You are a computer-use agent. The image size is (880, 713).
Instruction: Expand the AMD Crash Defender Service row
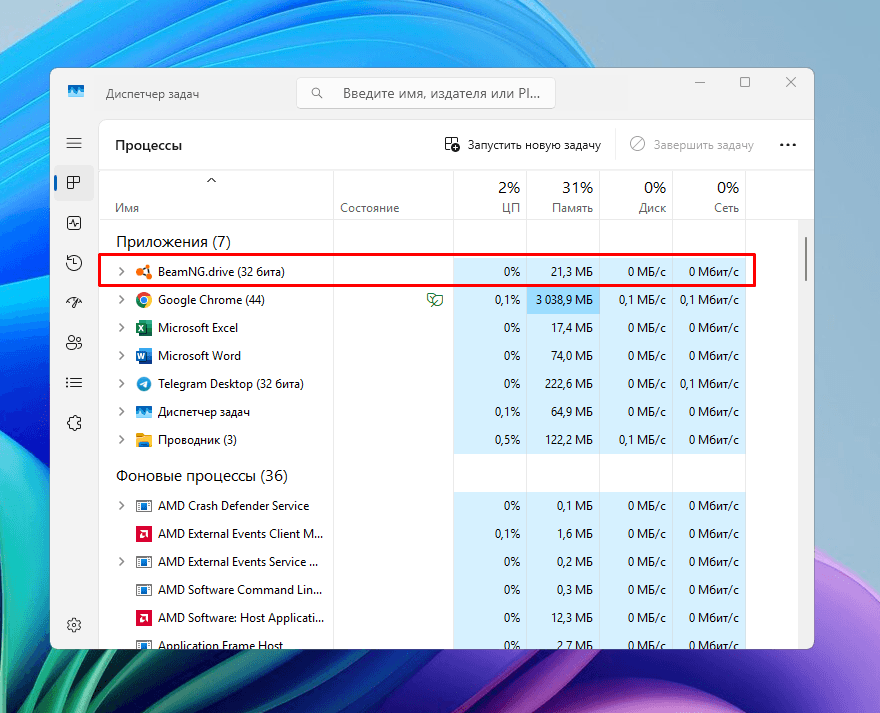(121, 506)
